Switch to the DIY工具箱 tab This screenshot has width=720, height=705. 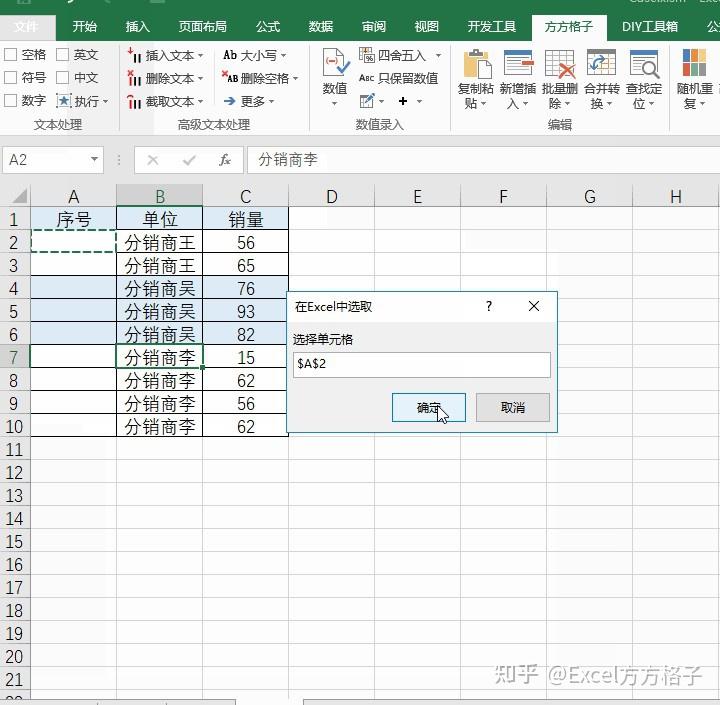tap(649, 27)
